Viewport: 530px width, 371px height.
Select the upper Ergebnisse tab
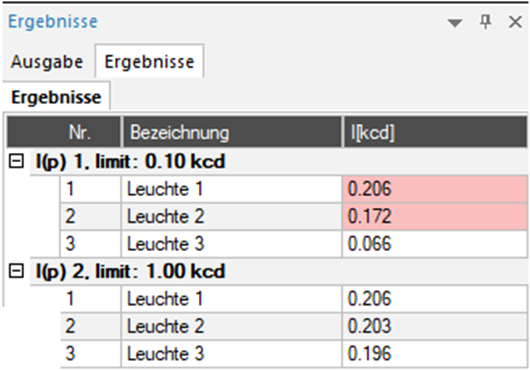coord(149,62)
